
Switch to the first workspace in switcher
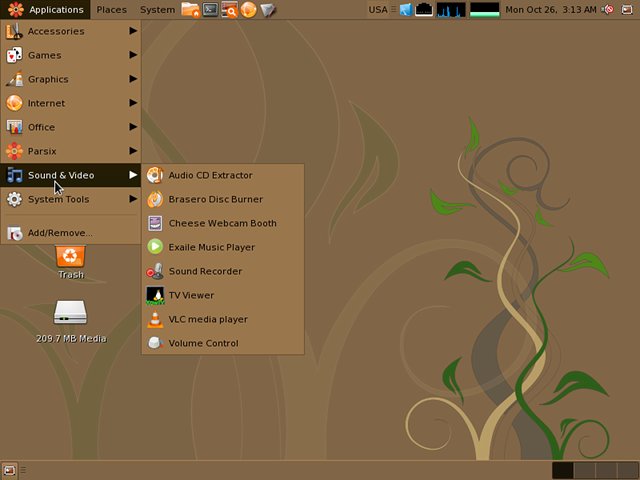pyautogui.click(x=563, y=470)
